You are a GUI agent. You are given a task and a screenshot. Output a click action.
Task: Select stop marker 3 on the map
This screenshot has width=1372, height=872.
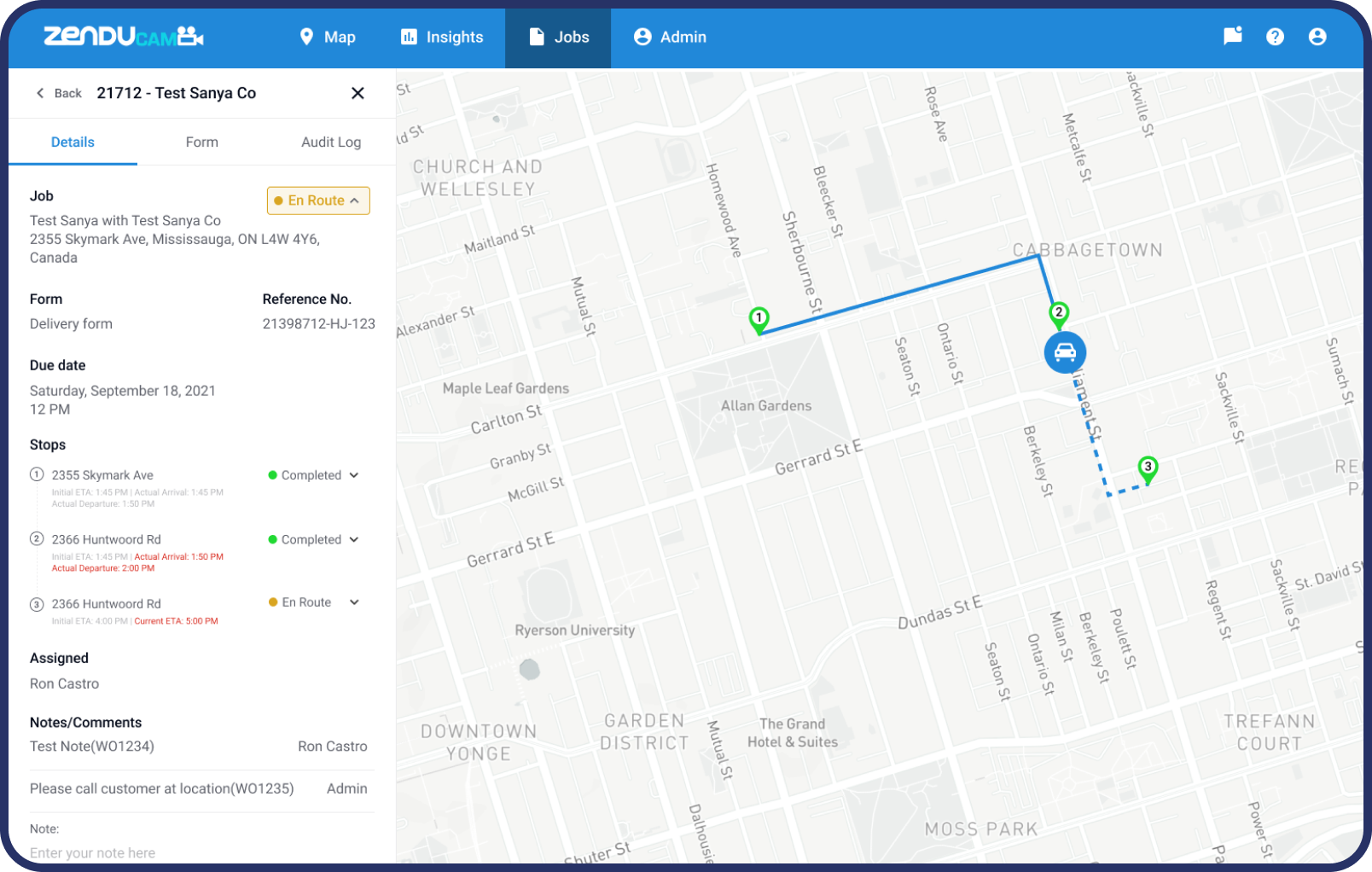click(1148, 467)
